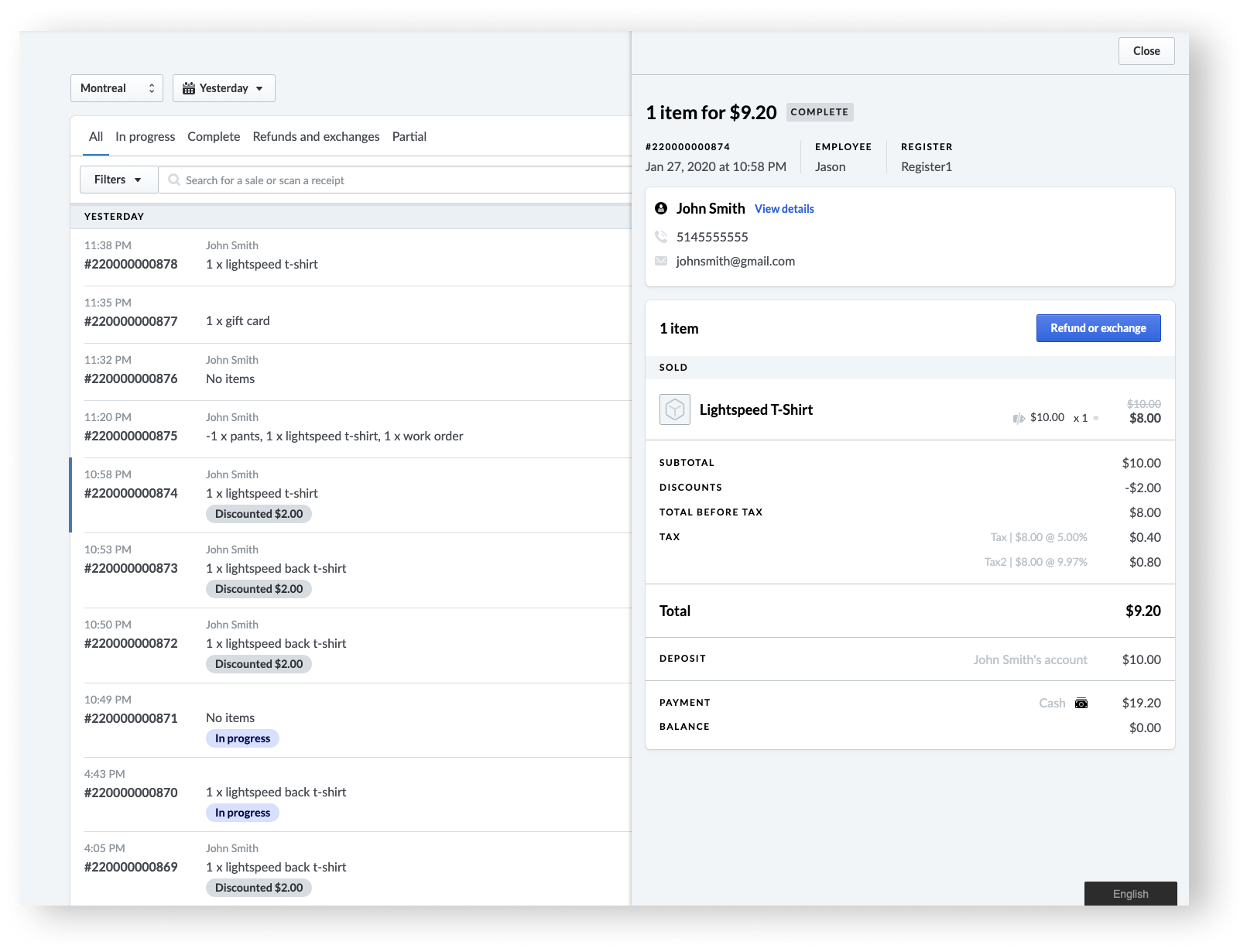This screenshot has height=952, width=1247.
Task: Open sale #220000000873
Action: (x=351, y=570)
